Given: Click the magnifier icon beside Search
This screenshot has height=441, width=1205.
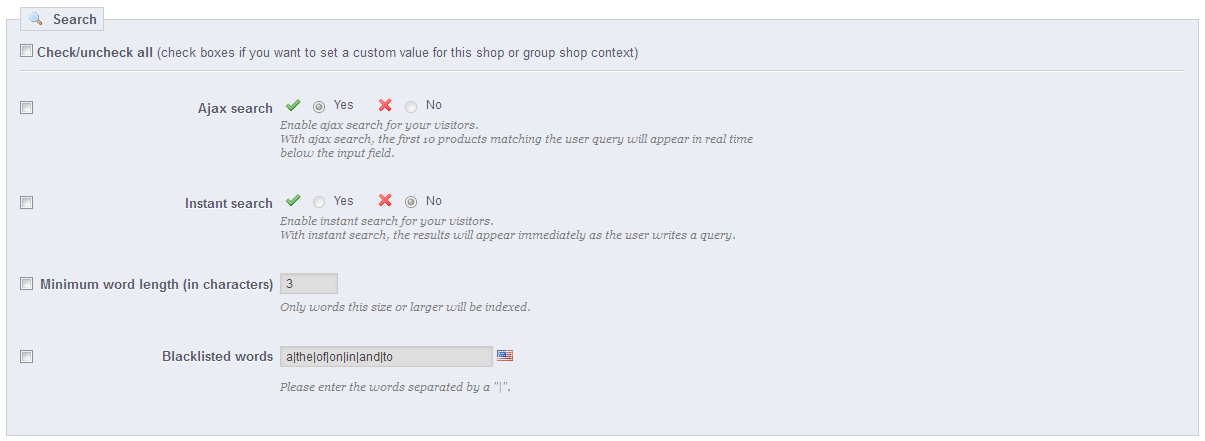Looking at the screenshot, I should pyautogui.click(x=36, y=19).
